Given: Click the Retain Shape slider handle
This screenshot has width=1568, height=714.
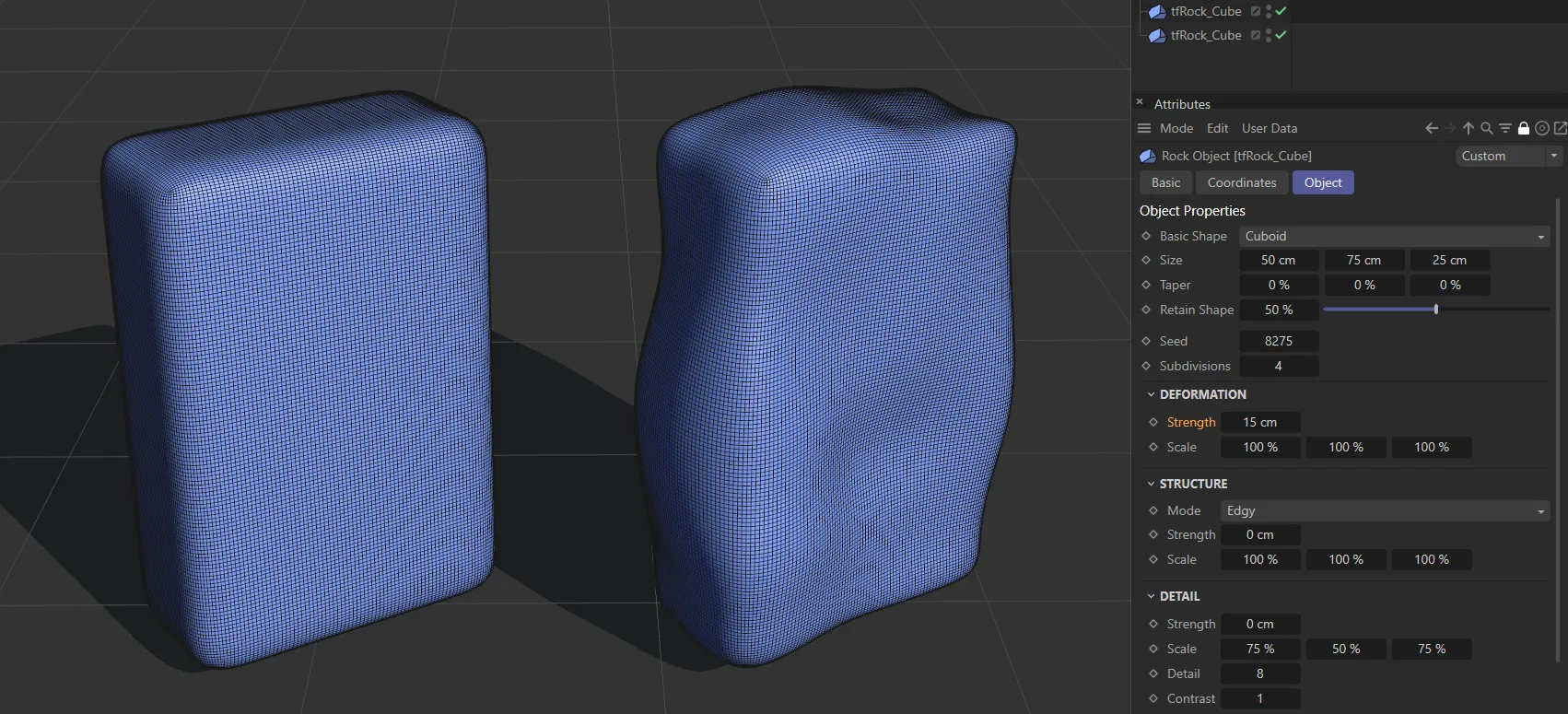Looking at the screenshot, I should [x=1436, y=310].
